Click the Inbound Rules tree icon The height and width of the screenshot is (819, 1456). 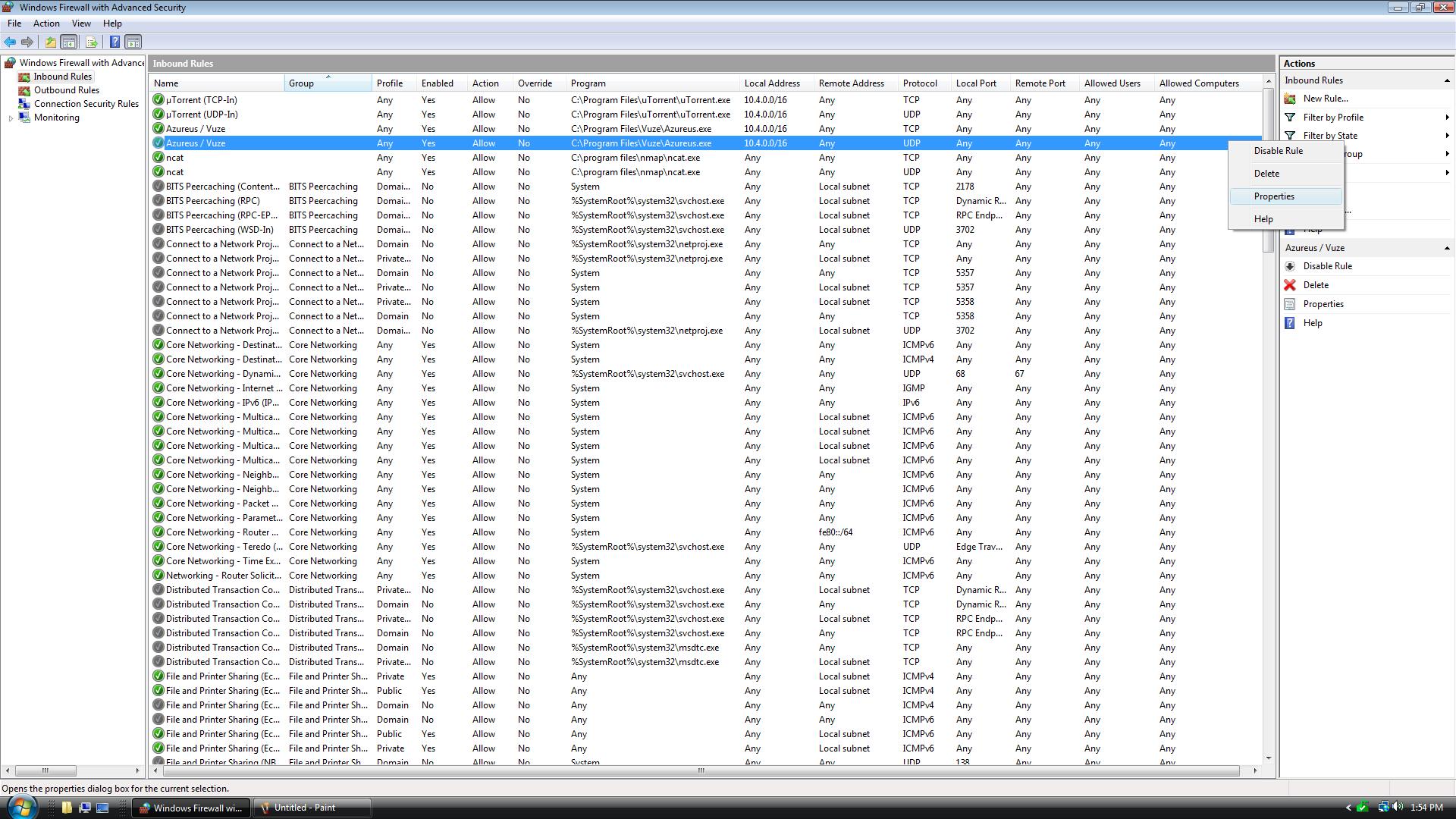24,77
